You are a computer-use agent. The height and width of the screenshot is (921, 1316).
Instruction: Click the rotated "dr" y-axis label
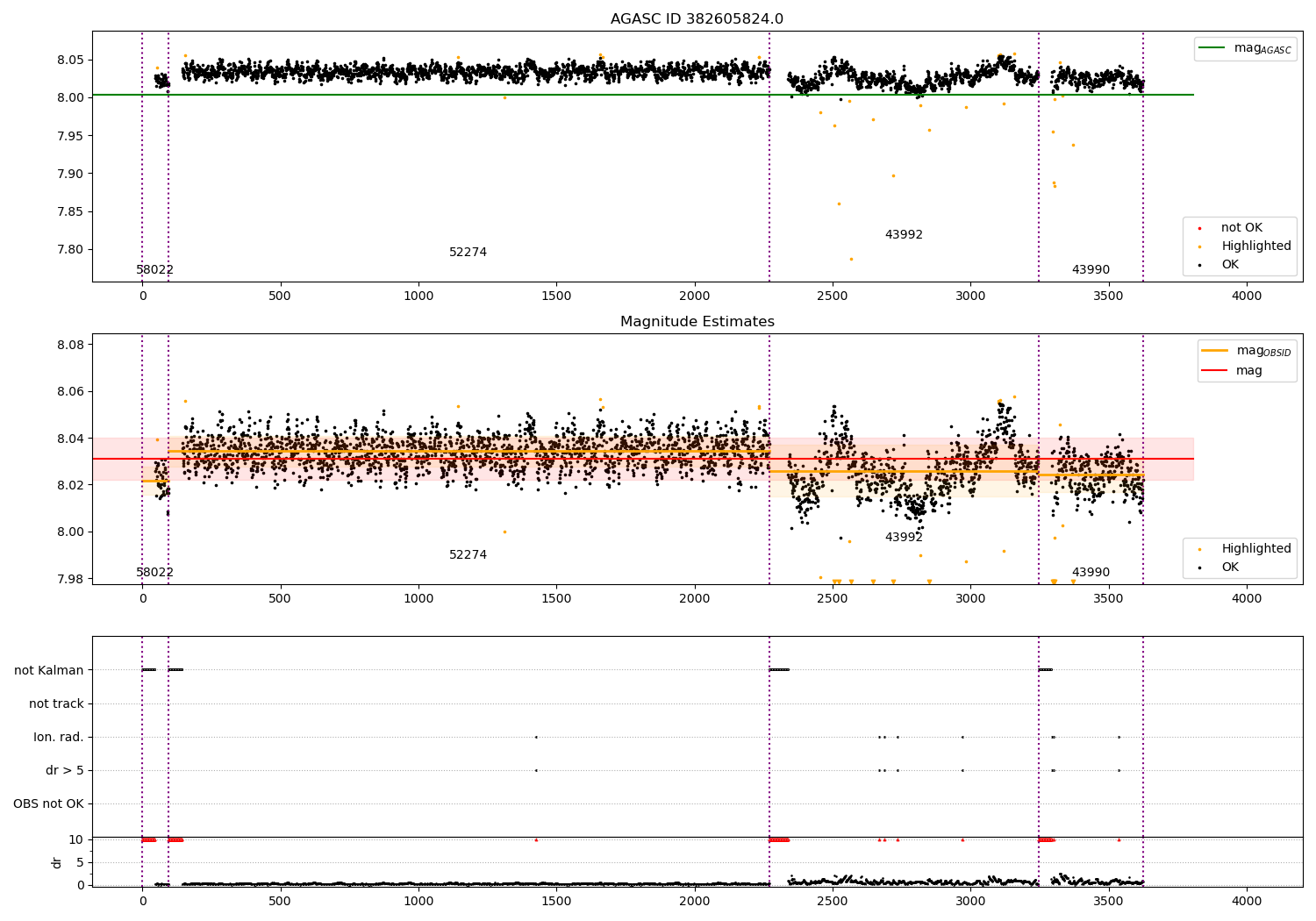(57, 862)
